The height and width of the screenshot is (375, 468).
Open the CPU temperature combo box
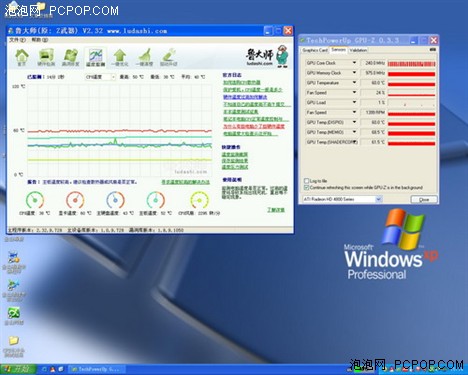pos(100,77)
